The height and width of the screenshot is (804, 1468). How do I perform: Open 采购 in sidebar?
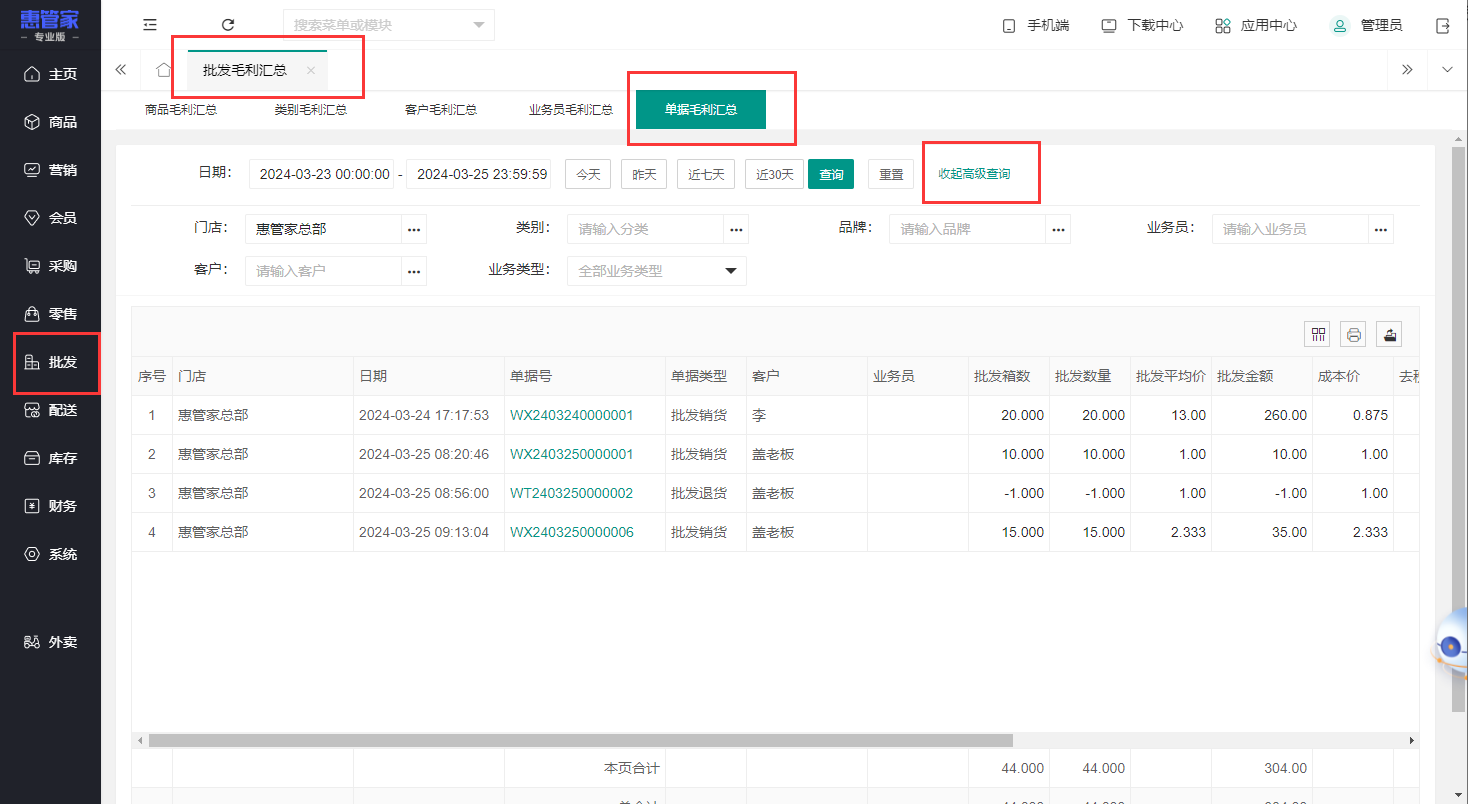(50, 266)
